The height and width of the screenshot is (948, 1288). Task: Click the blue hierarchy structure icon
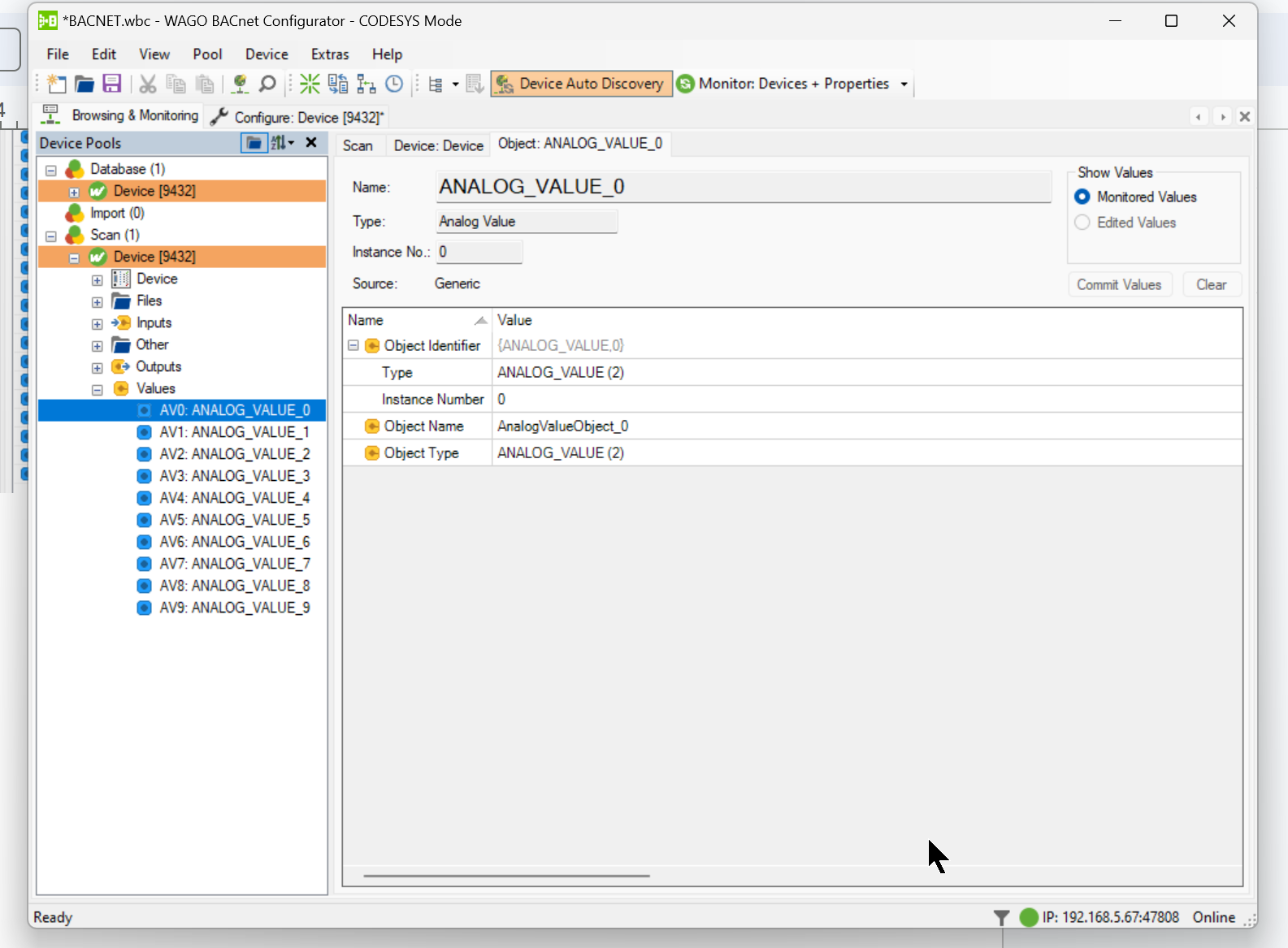(366, 84)
